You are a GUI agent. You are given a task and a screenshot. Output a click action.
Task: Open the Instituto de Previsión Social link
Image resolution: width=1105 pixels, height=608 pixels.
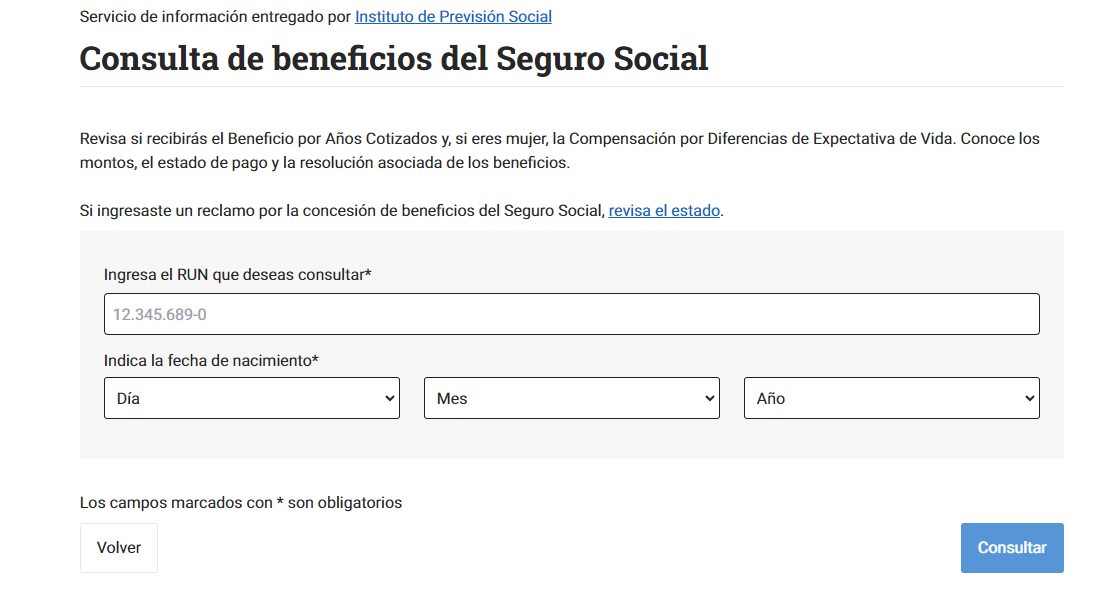(453, 17)
